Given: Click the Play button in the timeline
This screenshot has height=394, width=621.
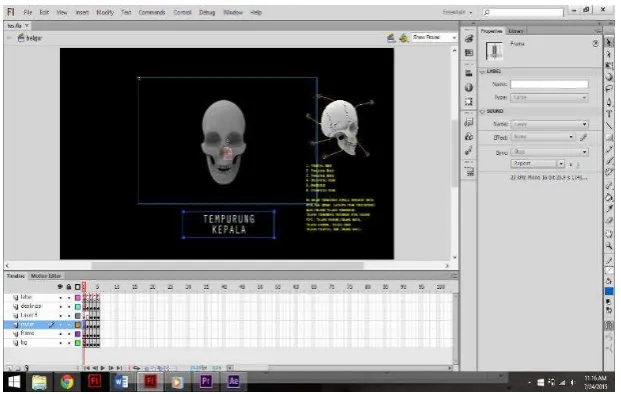Looking at the screenshot, I should point(103,368).
